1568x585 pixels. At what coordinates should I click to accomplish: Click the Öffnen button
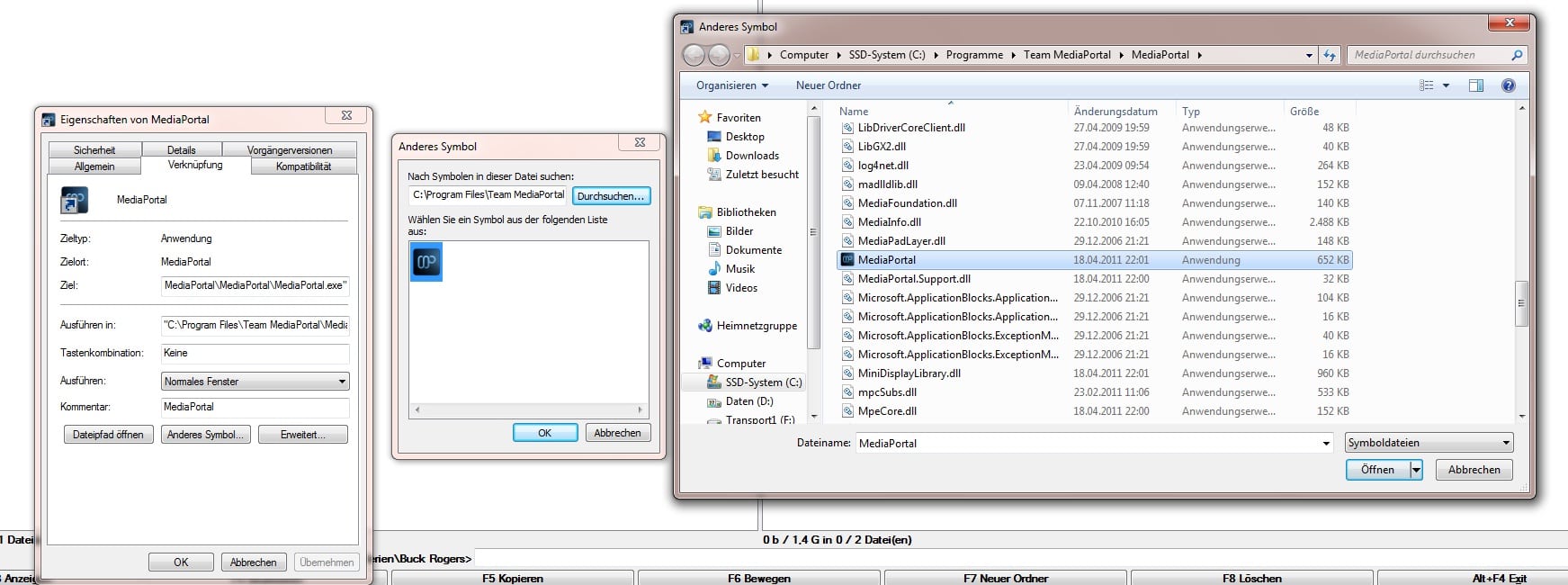point(1377,470)
